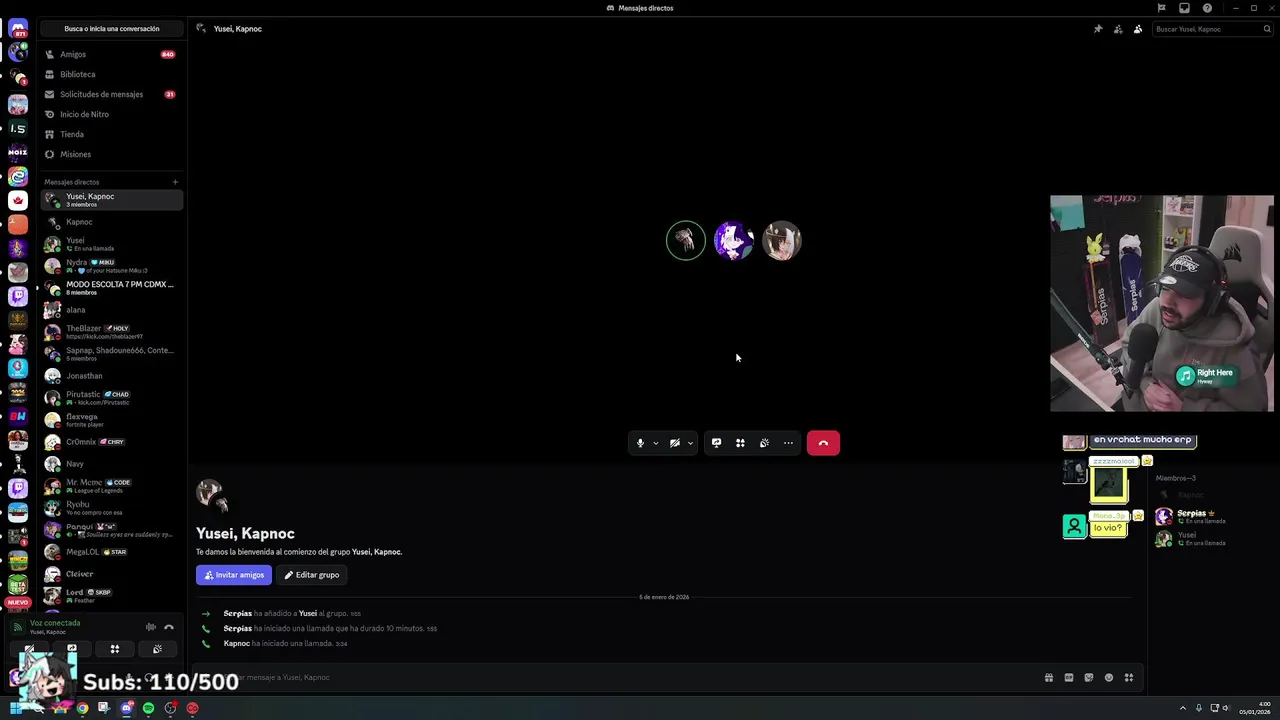Mute microphone in call controls
The width and height of the screenshot is (1280, 720).
(640, 443)
